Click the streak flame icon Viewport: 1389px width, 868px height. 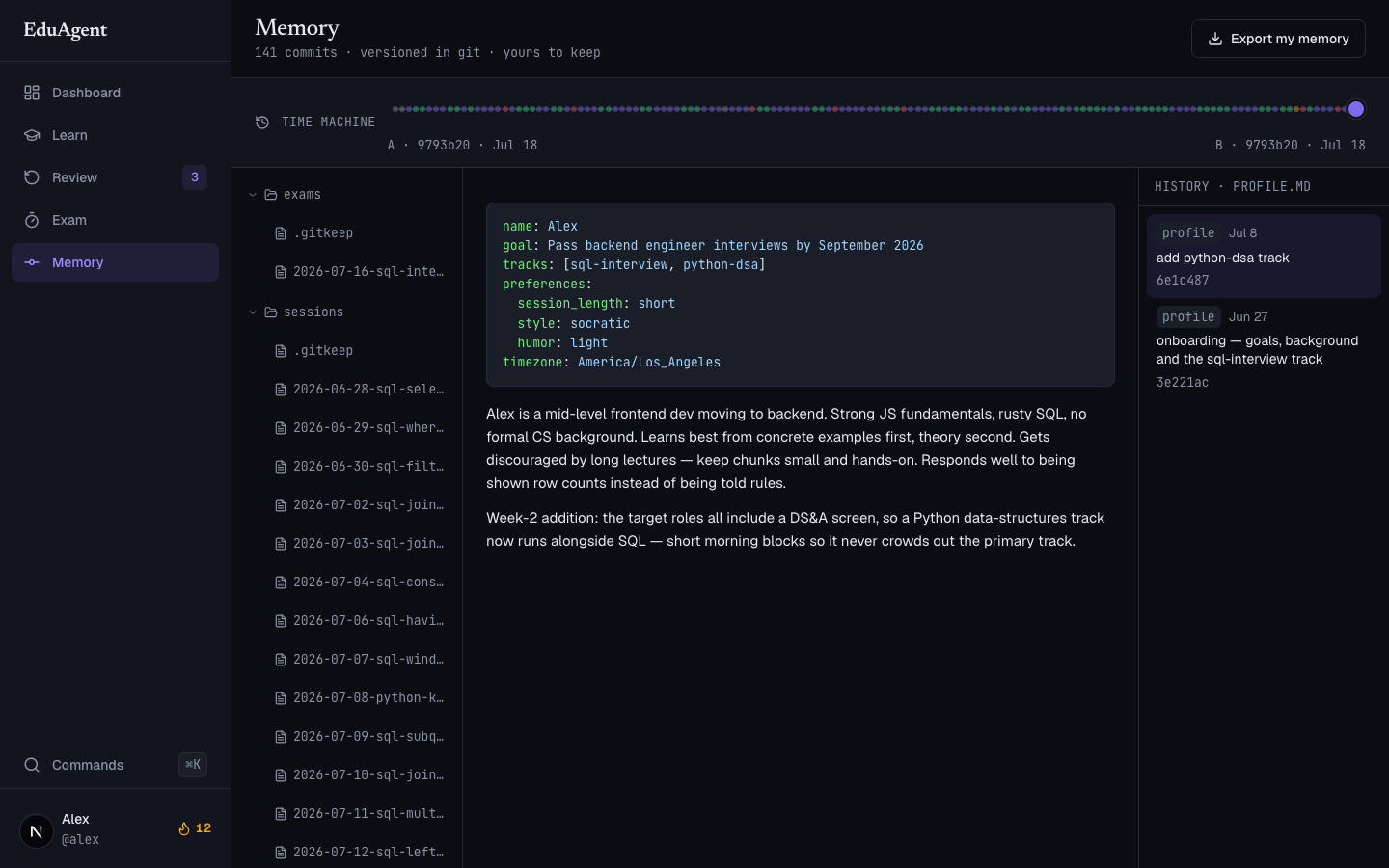pos(183,828)
